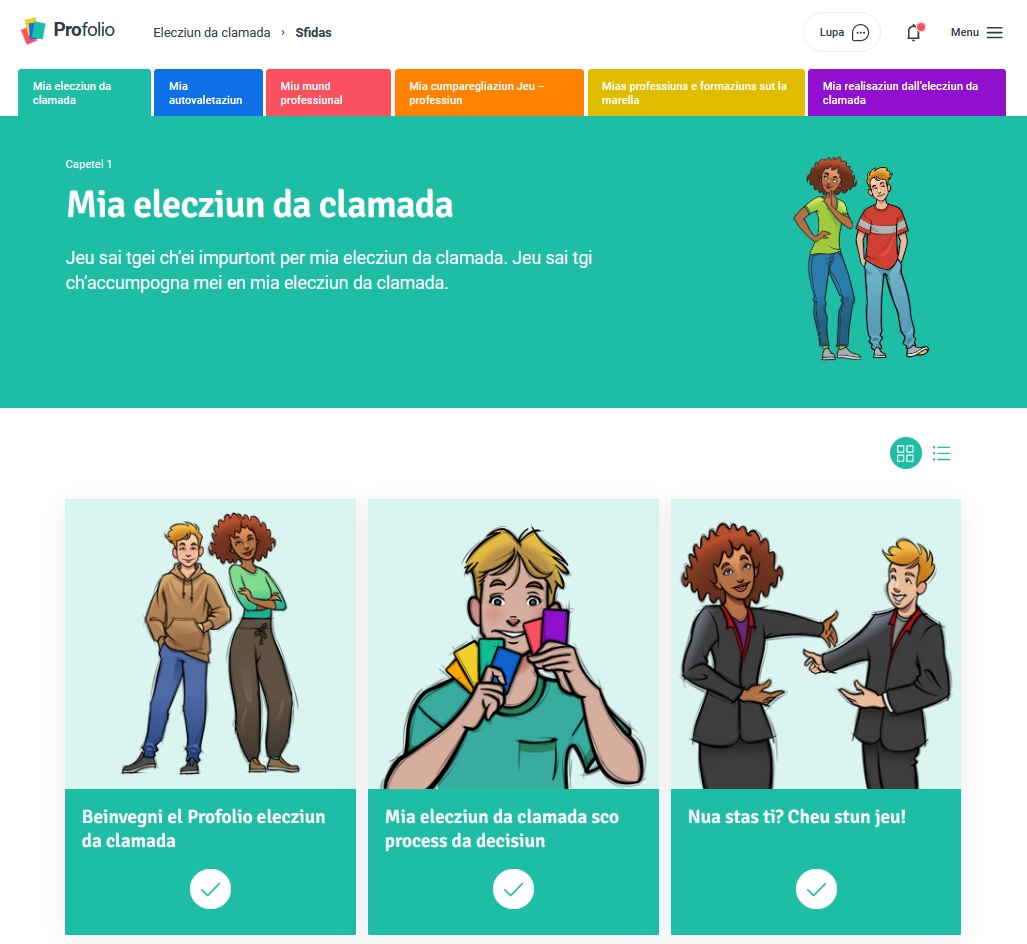
Task: Open the hamburger Menu icon
Action: (994, 33)
